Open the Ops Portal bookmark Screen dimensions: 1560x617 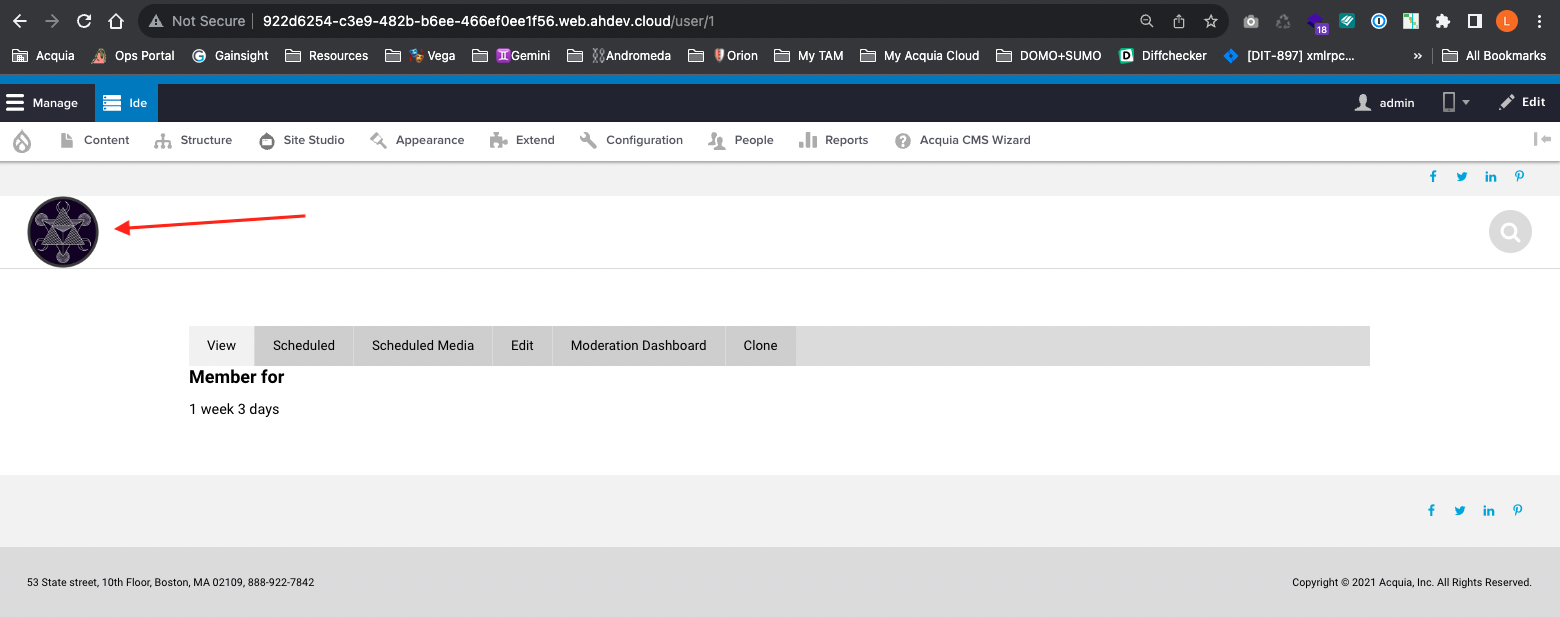coord(133,56)
